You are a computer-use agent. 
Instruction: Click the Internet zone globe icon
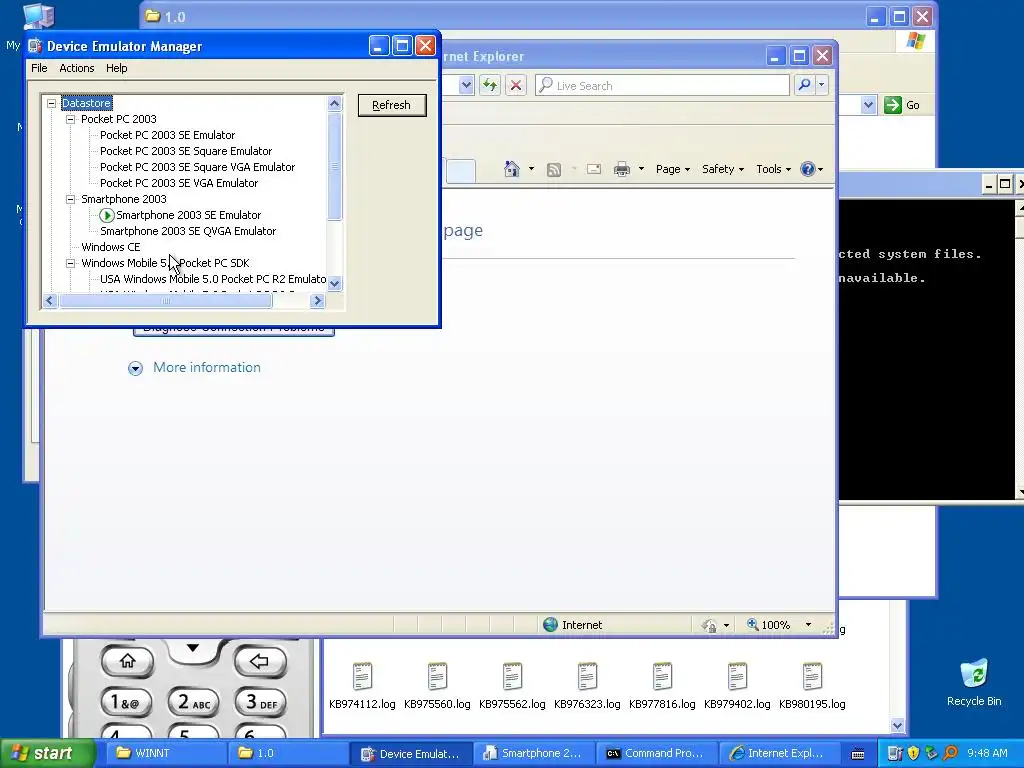tap(551, 625)
